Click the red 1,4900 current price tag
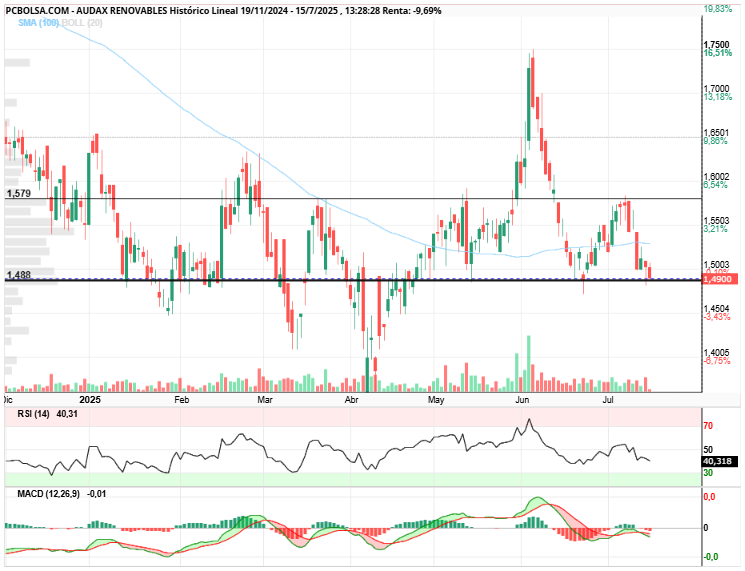 [x=719, y=279]
